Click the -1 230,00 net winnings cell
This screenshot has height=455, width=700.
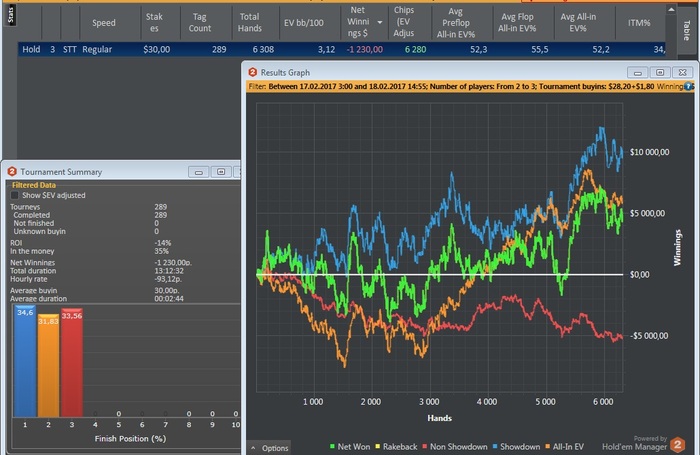(364, 49)
